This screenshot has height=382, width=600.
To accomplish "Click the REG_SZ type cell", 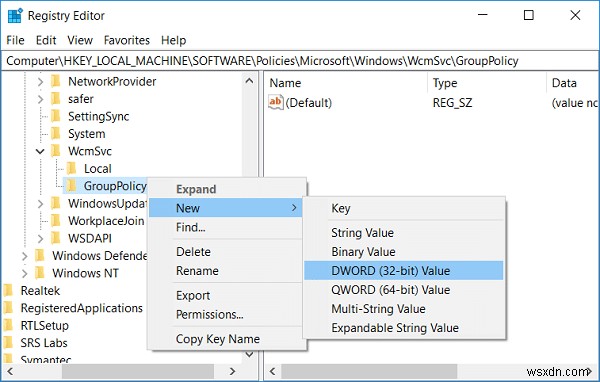I will pyautogui.click(x=453, y=103).
